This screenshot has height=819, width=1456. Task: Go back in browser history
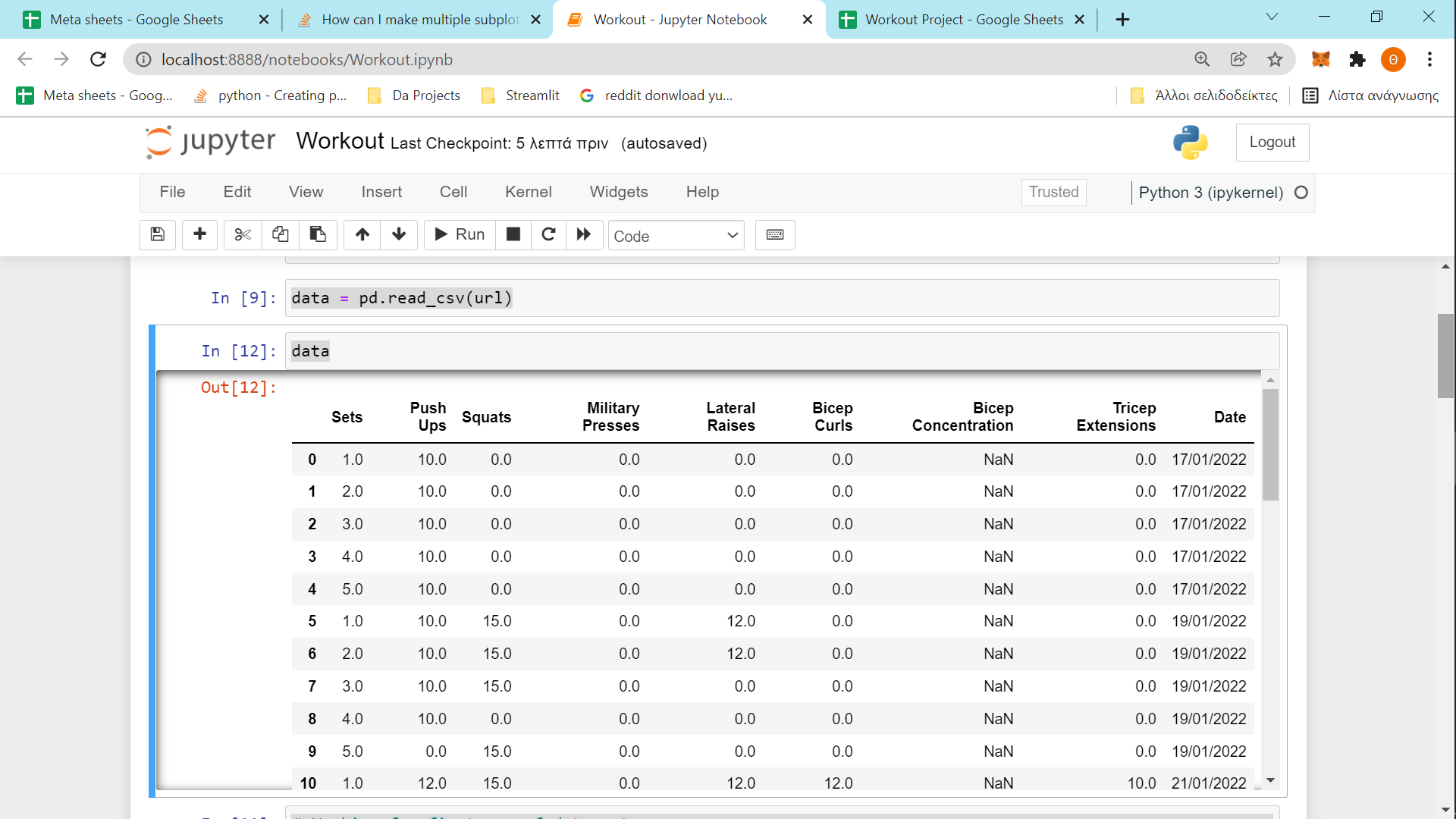click(25, 59)
